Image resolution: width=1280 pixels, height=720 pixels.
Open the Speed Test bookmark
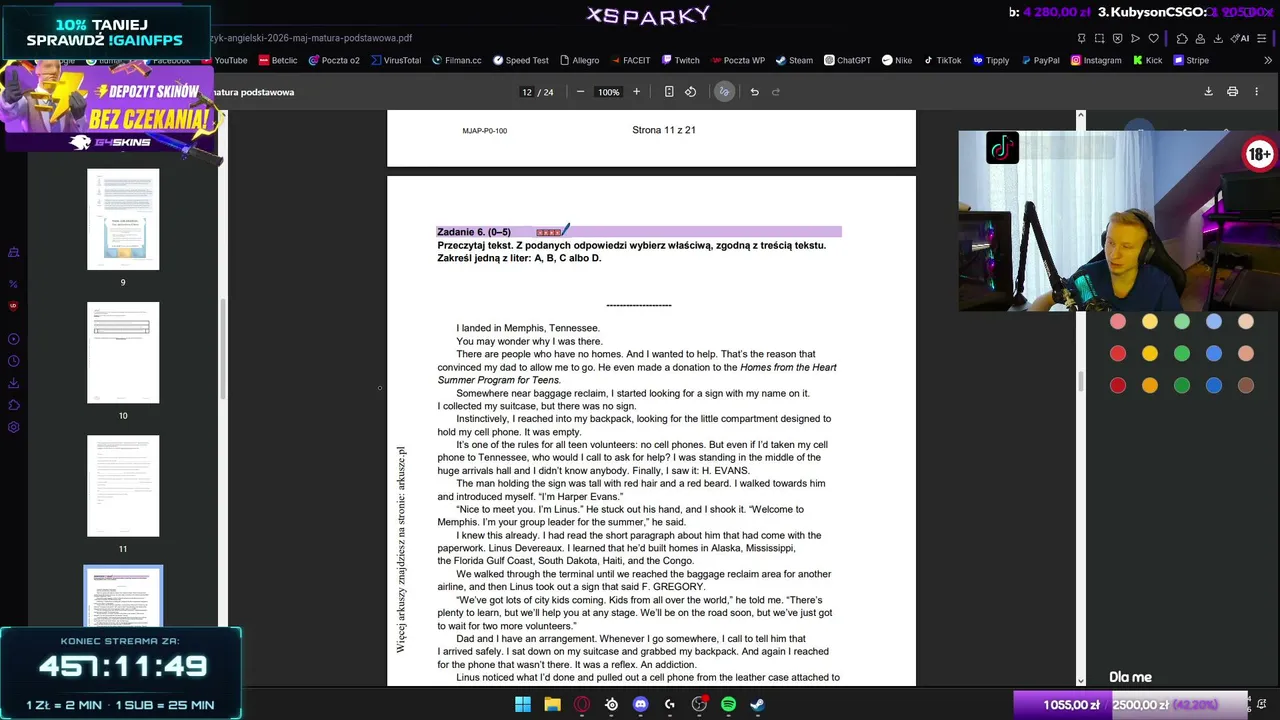pos(521,60)
